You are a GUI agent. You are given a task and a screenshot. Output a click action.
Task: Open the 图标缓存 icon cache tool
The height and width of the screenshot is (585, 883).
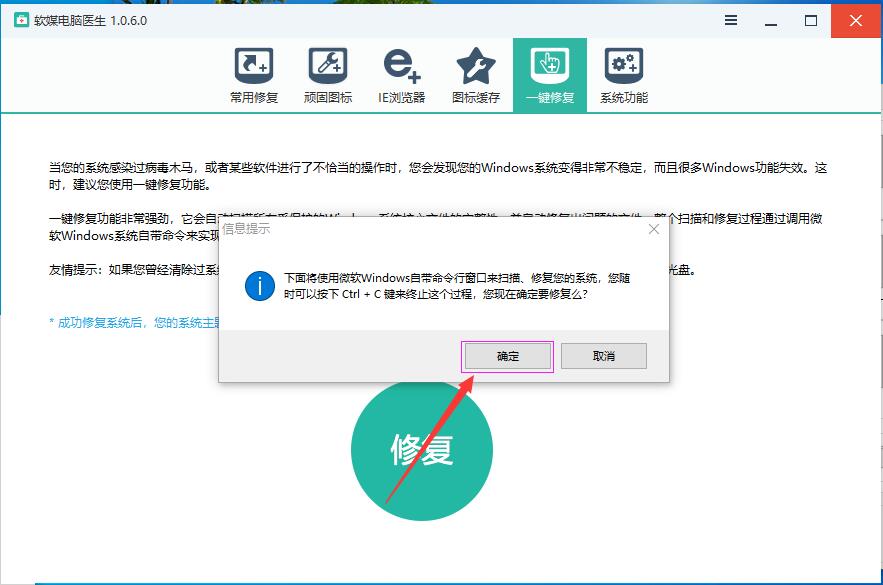pyautogui.click(x=475, y=75)
